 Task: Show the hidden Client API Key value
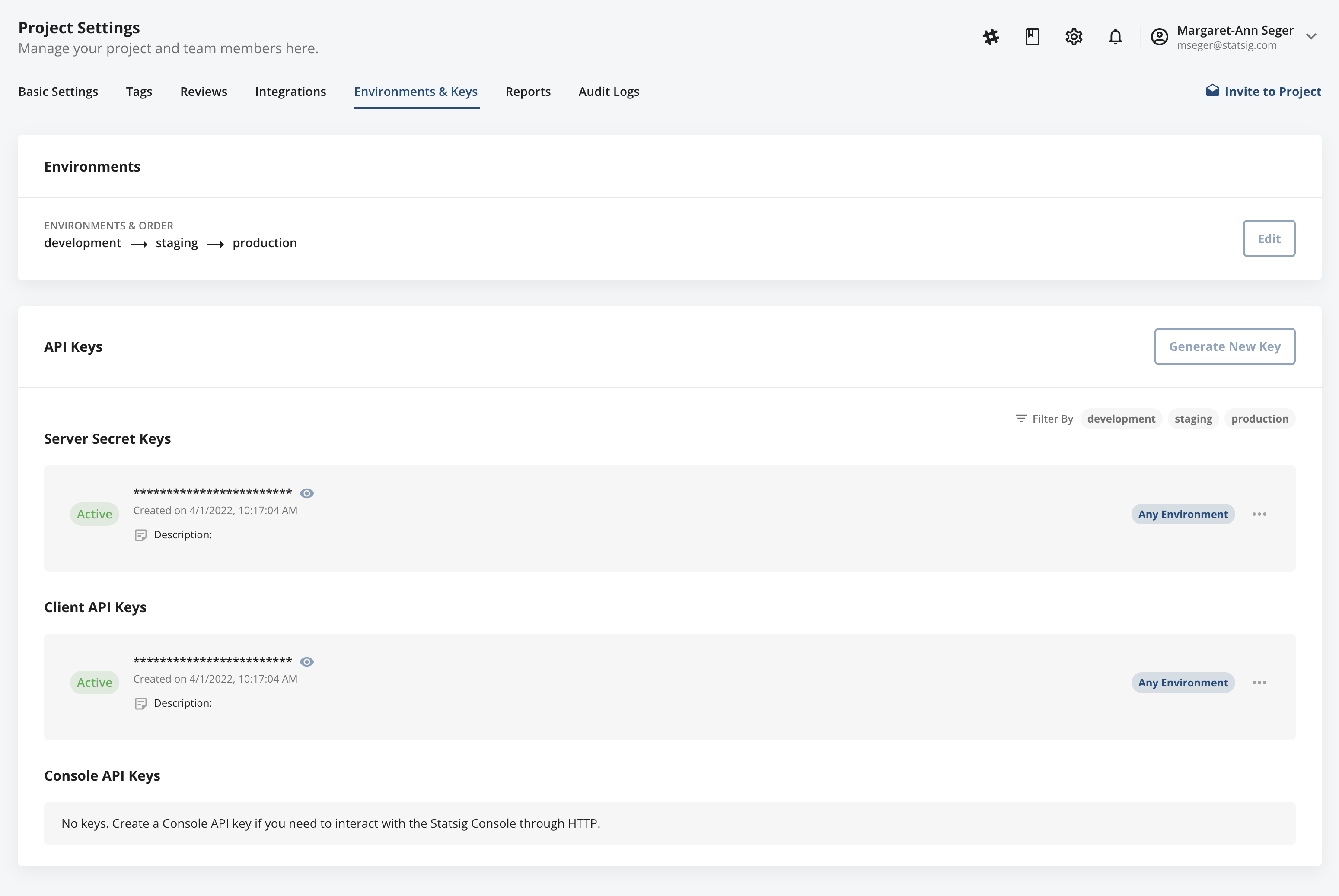pos(307,661)
